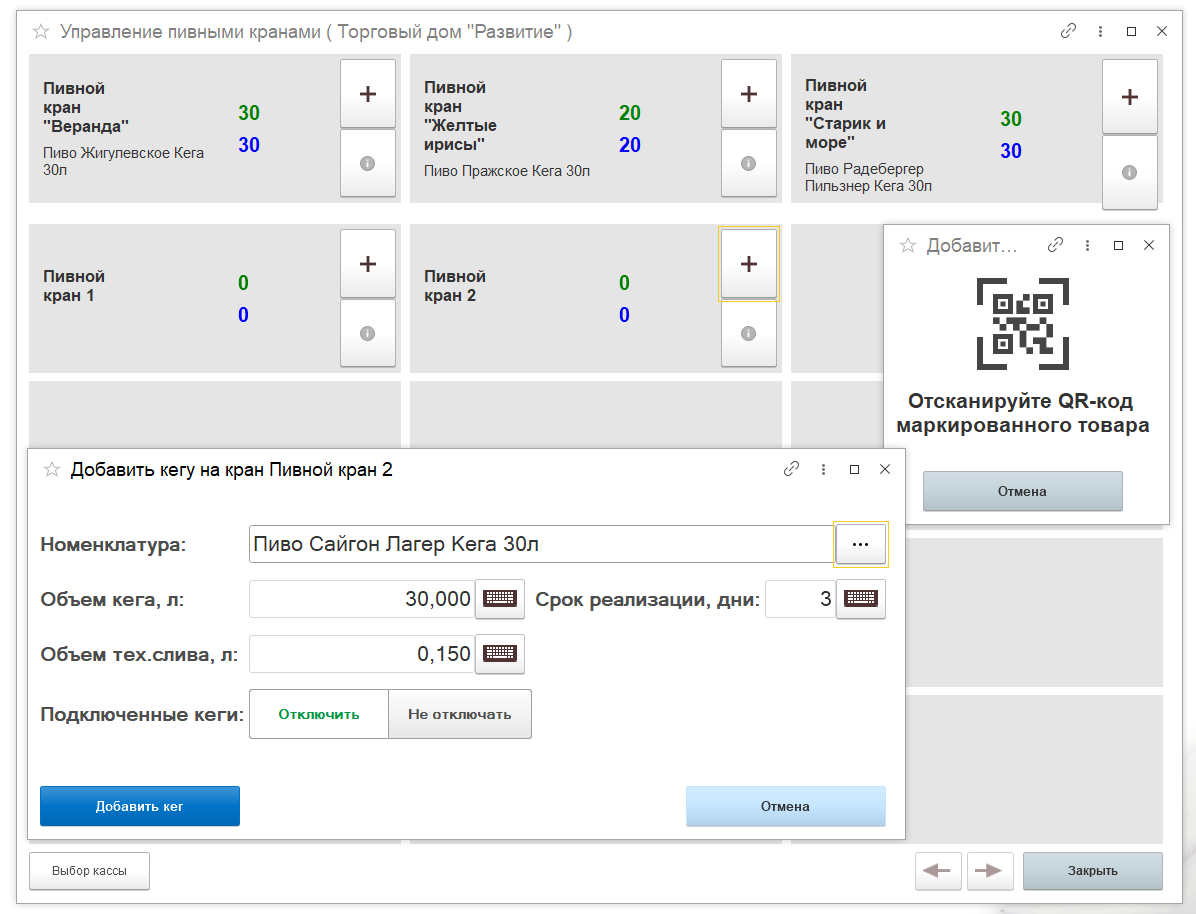Go to next page with right arrow

point(989,871)
